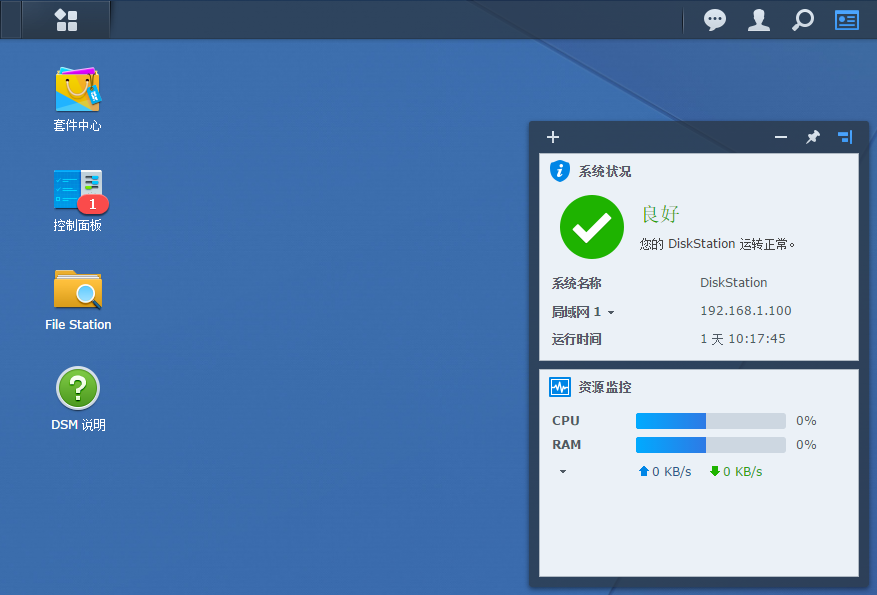Click the upload speed 0 KB/s indicator
The height and width of the screenshot is (595, 877).
pyautogui.click(x=664, y=471)
